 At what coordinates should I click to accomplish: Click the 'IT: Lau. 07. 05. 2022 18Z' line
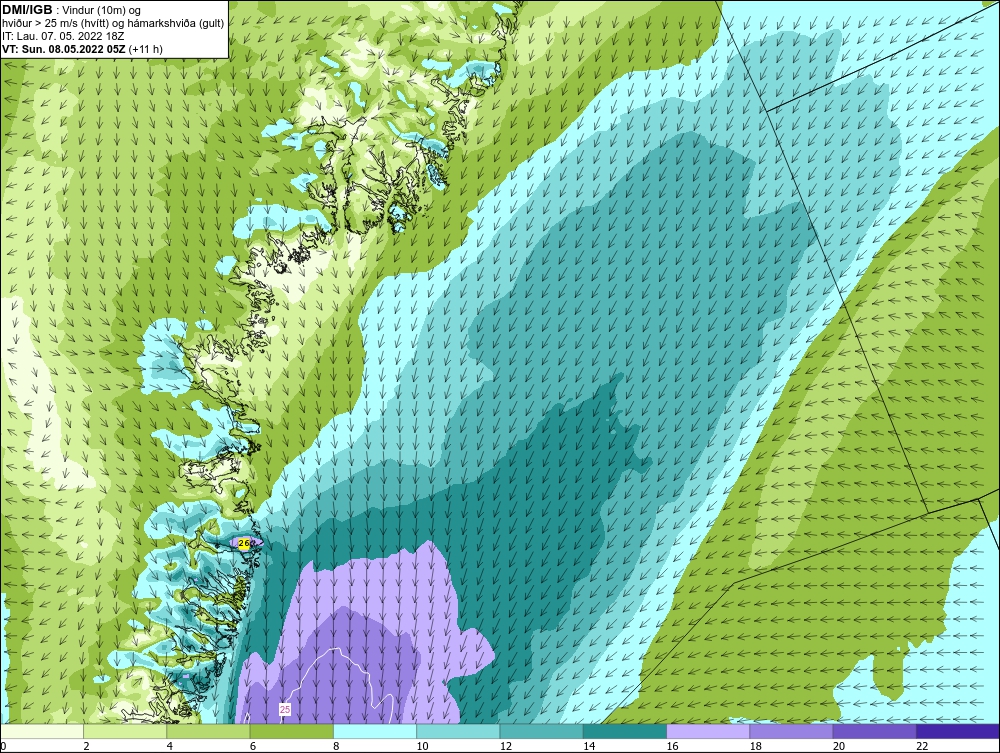click(x=63, y=36)
